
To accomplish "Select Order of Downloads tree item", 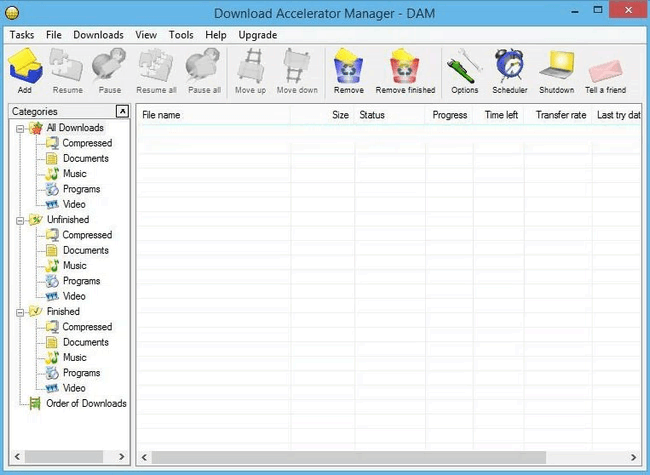I will point(78,404).
